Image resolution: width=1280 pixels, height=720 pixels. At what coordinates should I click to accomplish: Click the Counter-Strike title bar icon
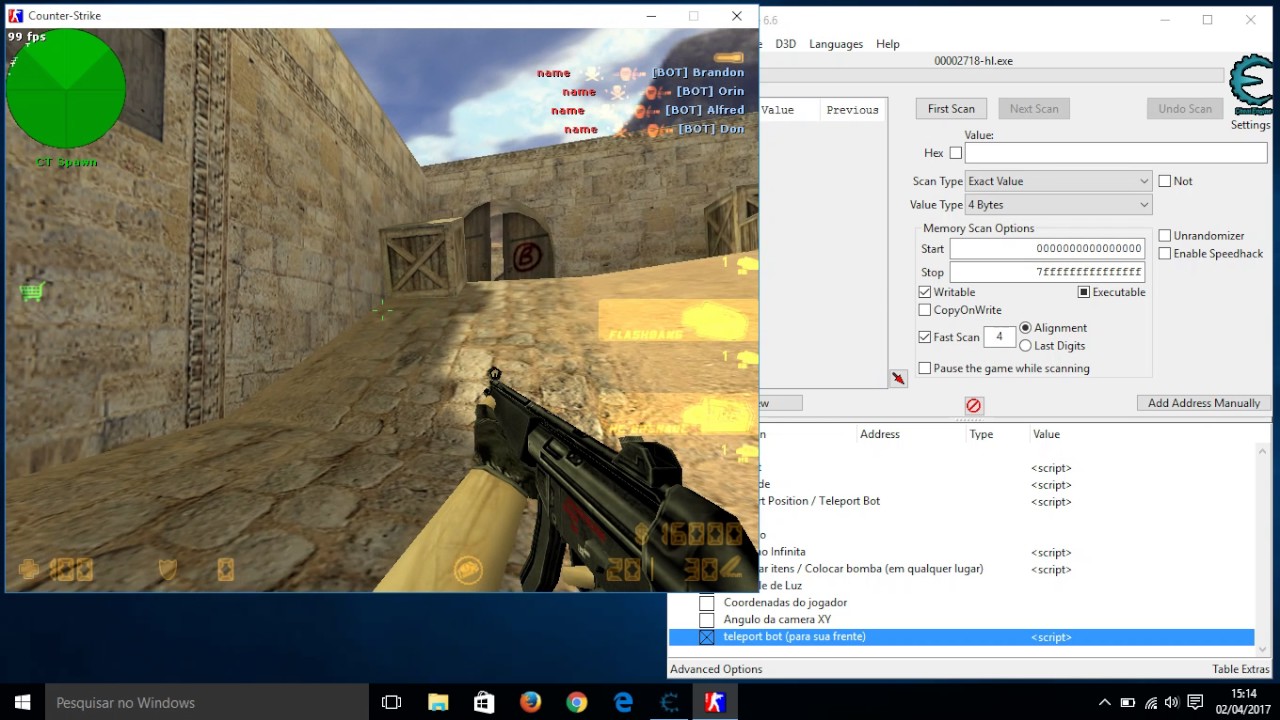tap(16, 15)
